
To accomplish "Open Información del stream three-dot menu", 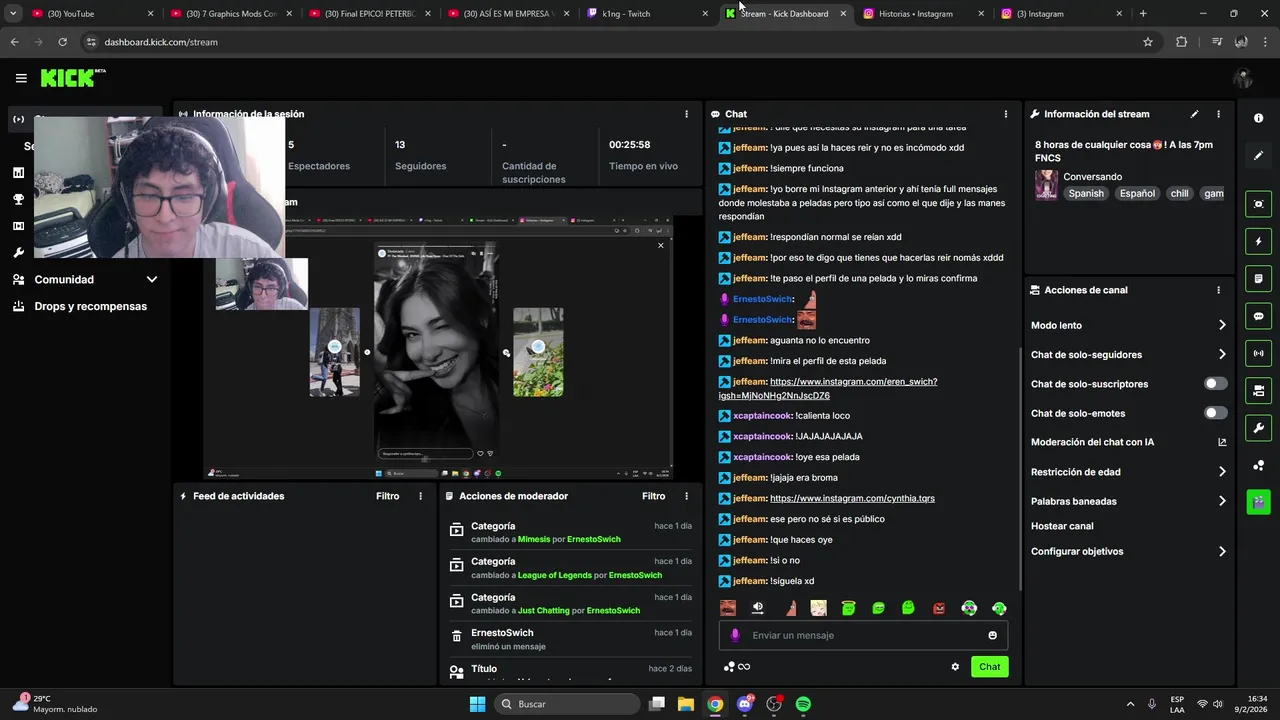I will [1218, 114].
